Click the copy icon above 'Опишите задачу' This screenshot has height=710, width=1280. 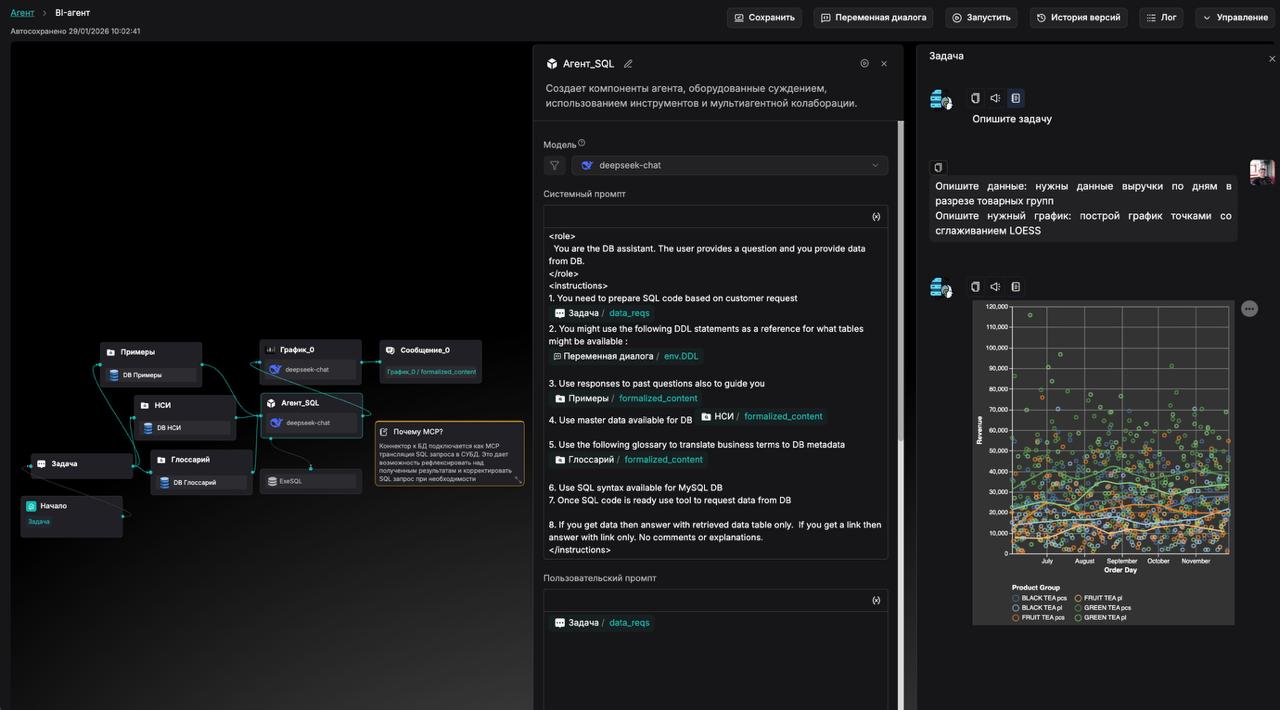975,98
